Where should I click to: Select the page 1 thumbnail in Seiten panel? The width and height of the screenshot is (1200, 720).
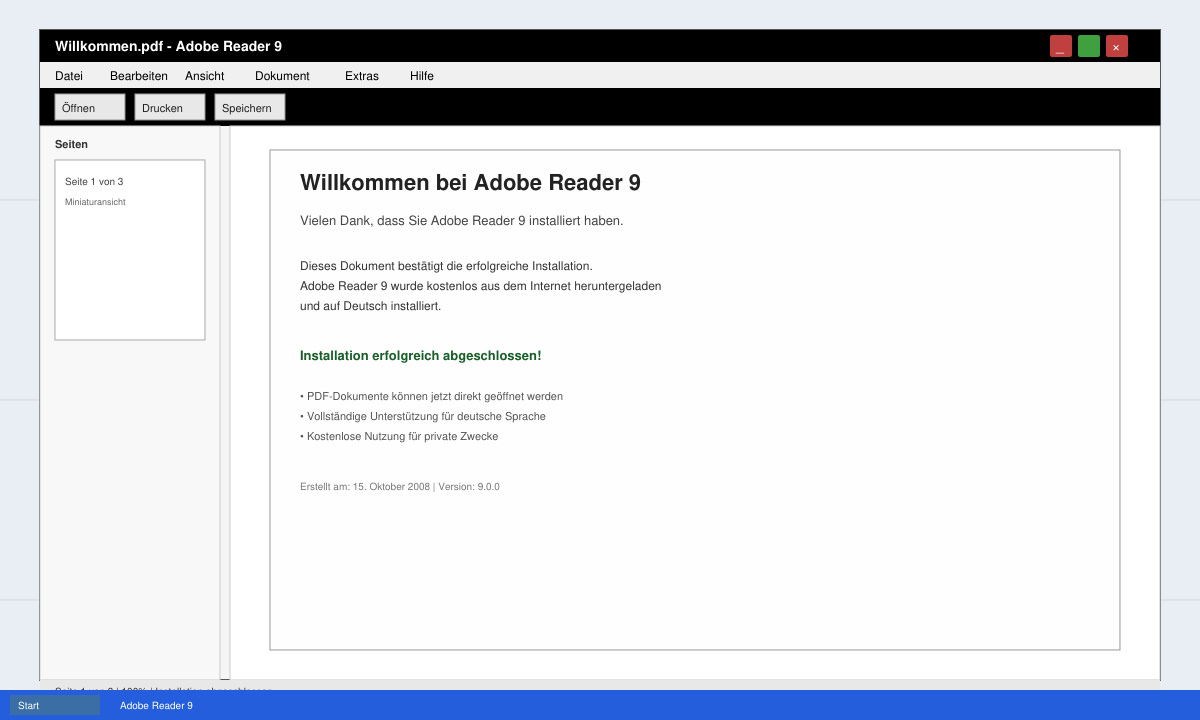130,250
